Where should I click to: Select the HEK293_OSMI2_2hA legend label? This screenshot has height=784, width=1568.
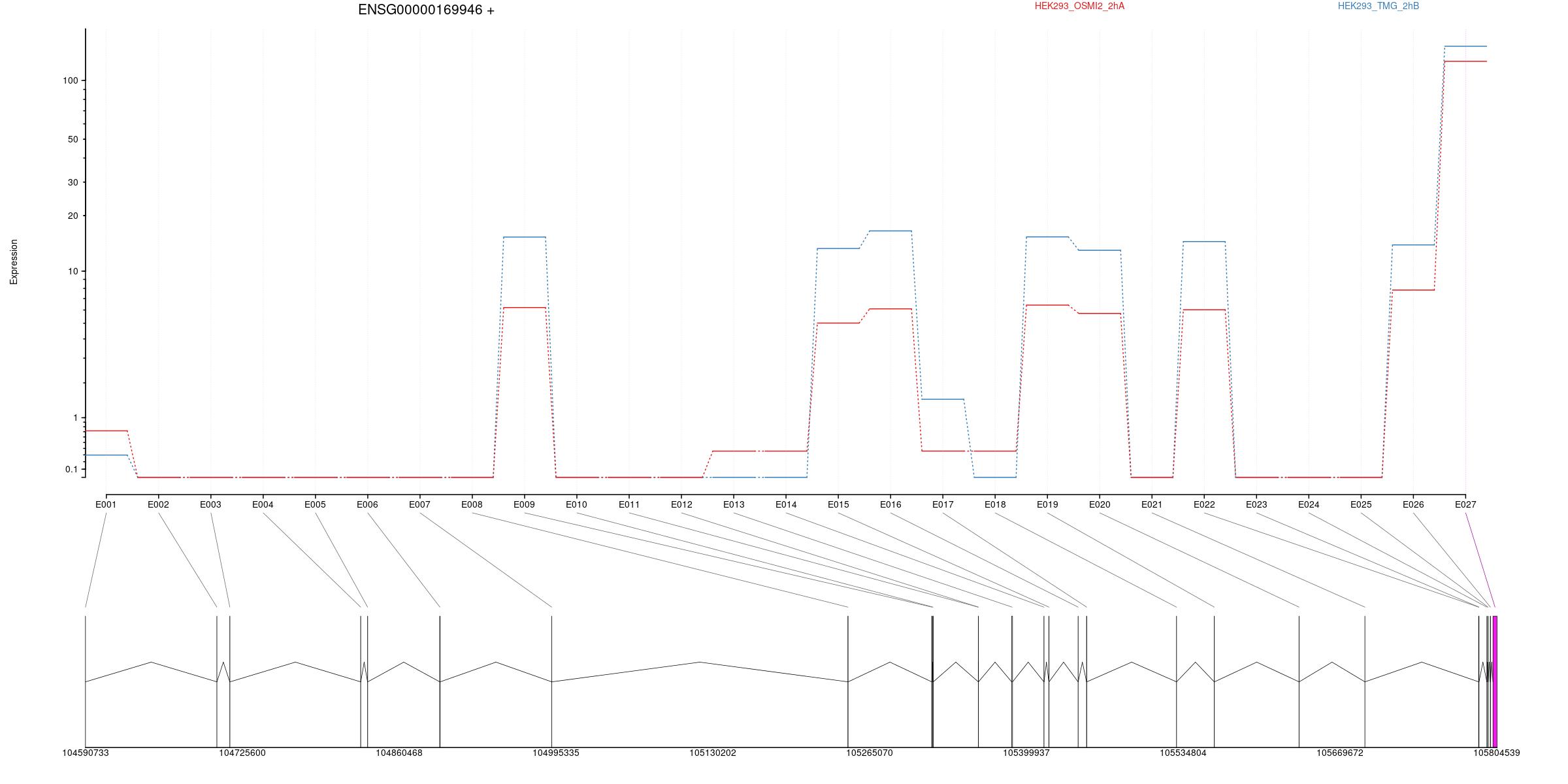(1079, 6)
